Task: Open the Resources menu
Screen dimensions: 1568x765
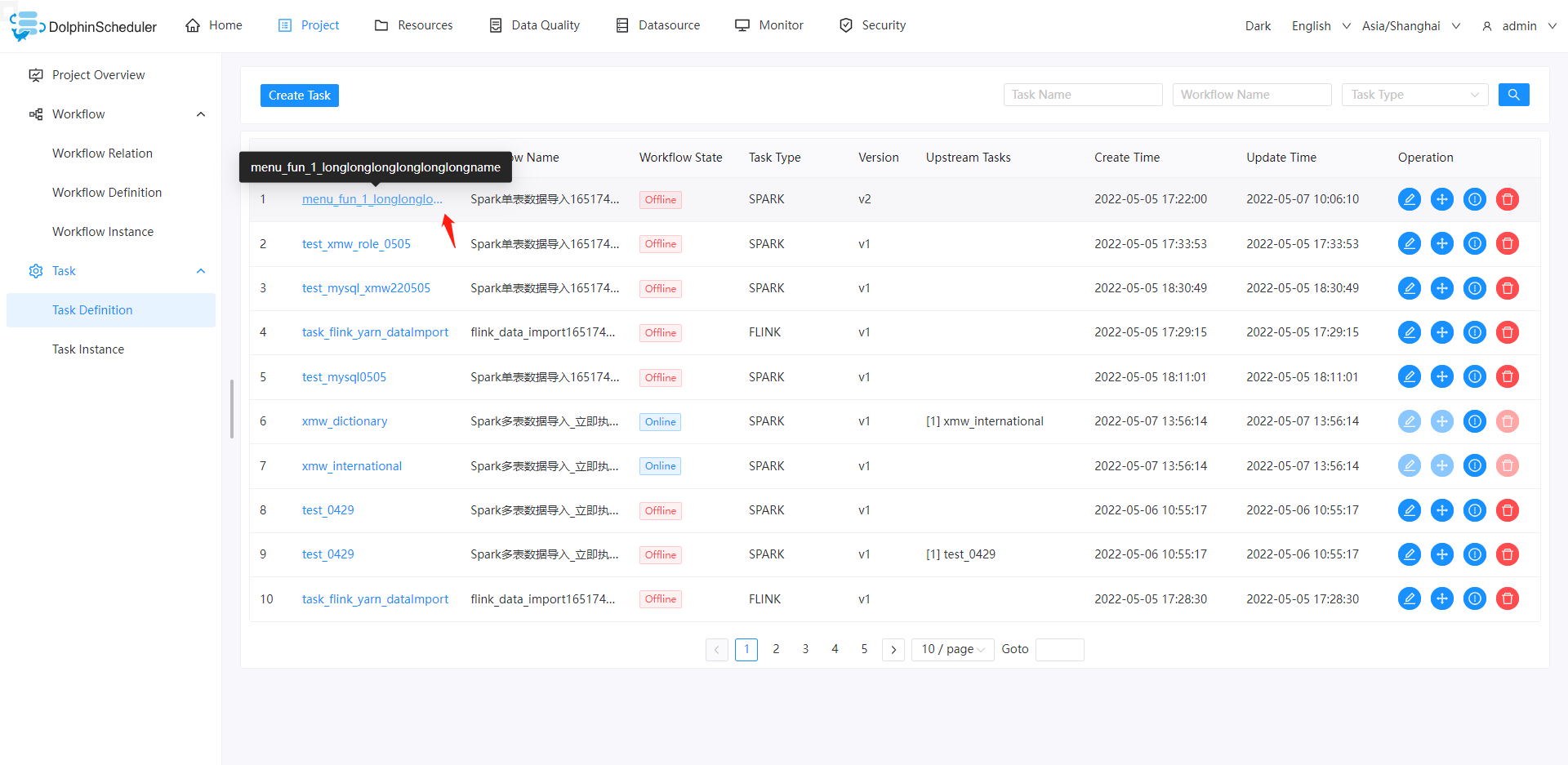Action: pos(413,25)
